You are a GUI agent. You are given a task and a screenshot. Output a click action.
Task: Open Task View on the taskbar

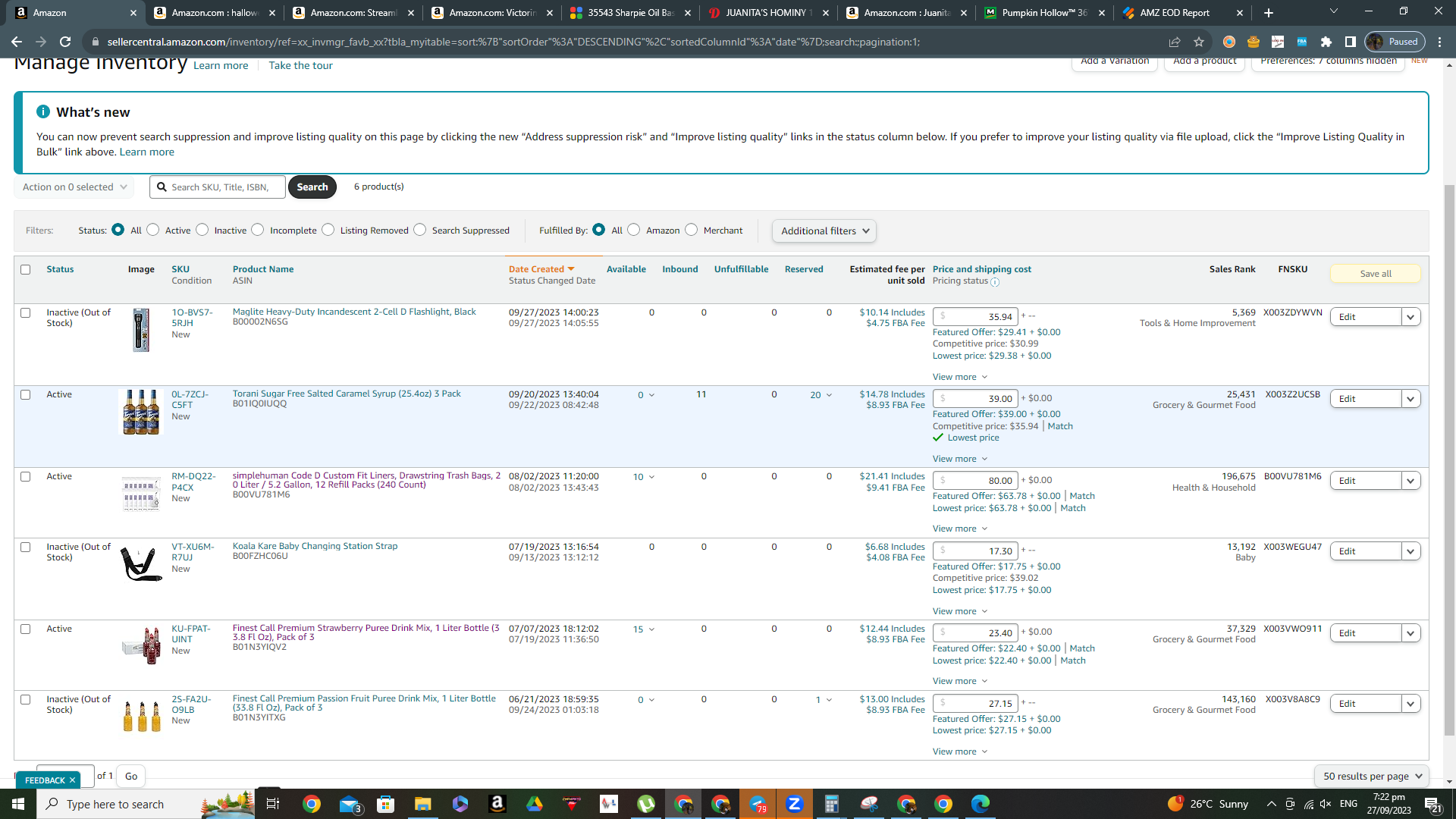[273, 804]
